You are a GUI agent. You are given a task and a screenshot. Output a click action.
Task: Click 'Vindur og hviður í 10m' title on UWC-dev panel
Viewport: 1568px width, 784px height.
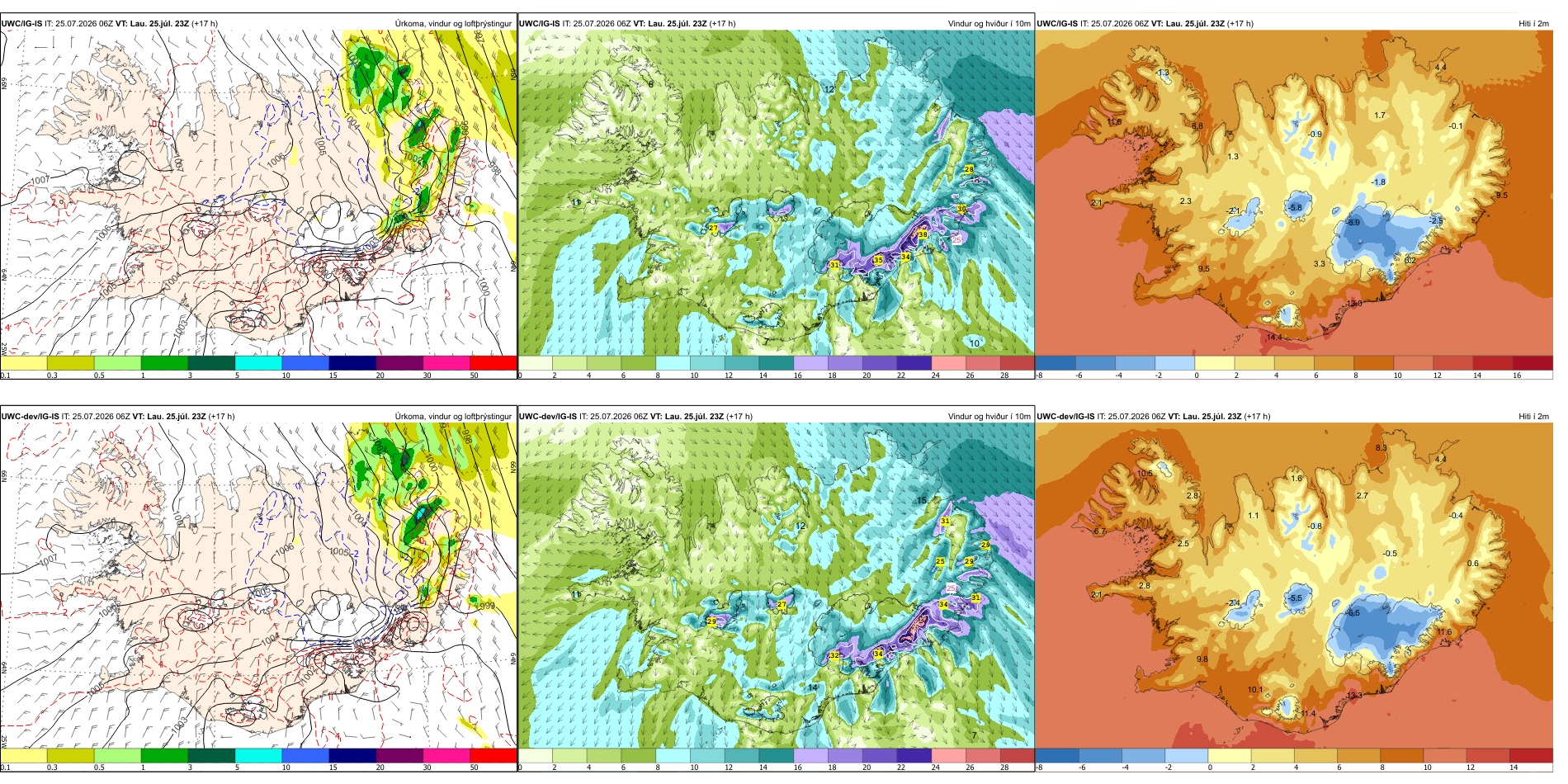pos(989,416)
